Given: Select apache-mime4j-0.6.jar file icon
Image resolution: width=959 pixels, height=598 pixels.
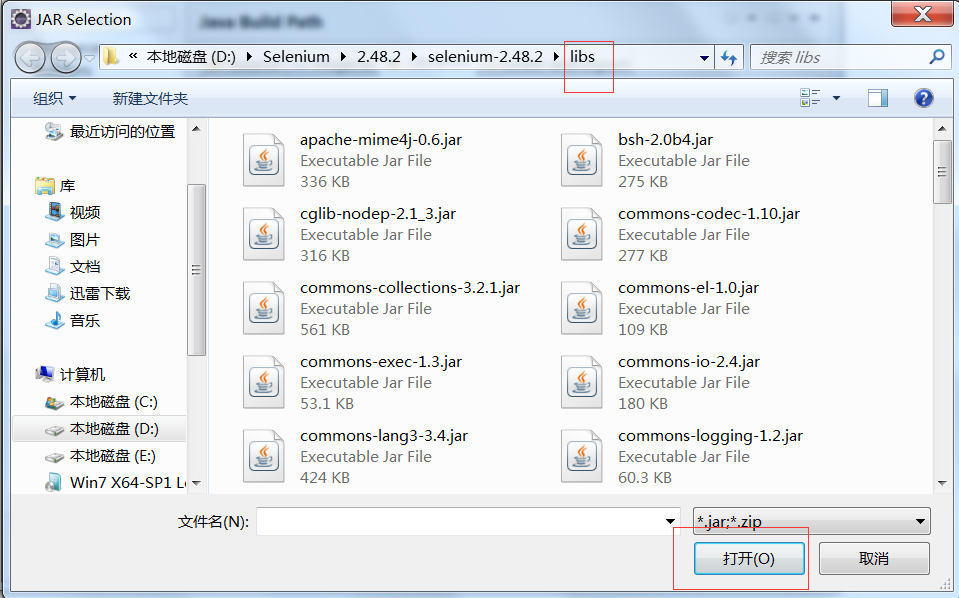Looking at the screenshot, I should point(264,160).
